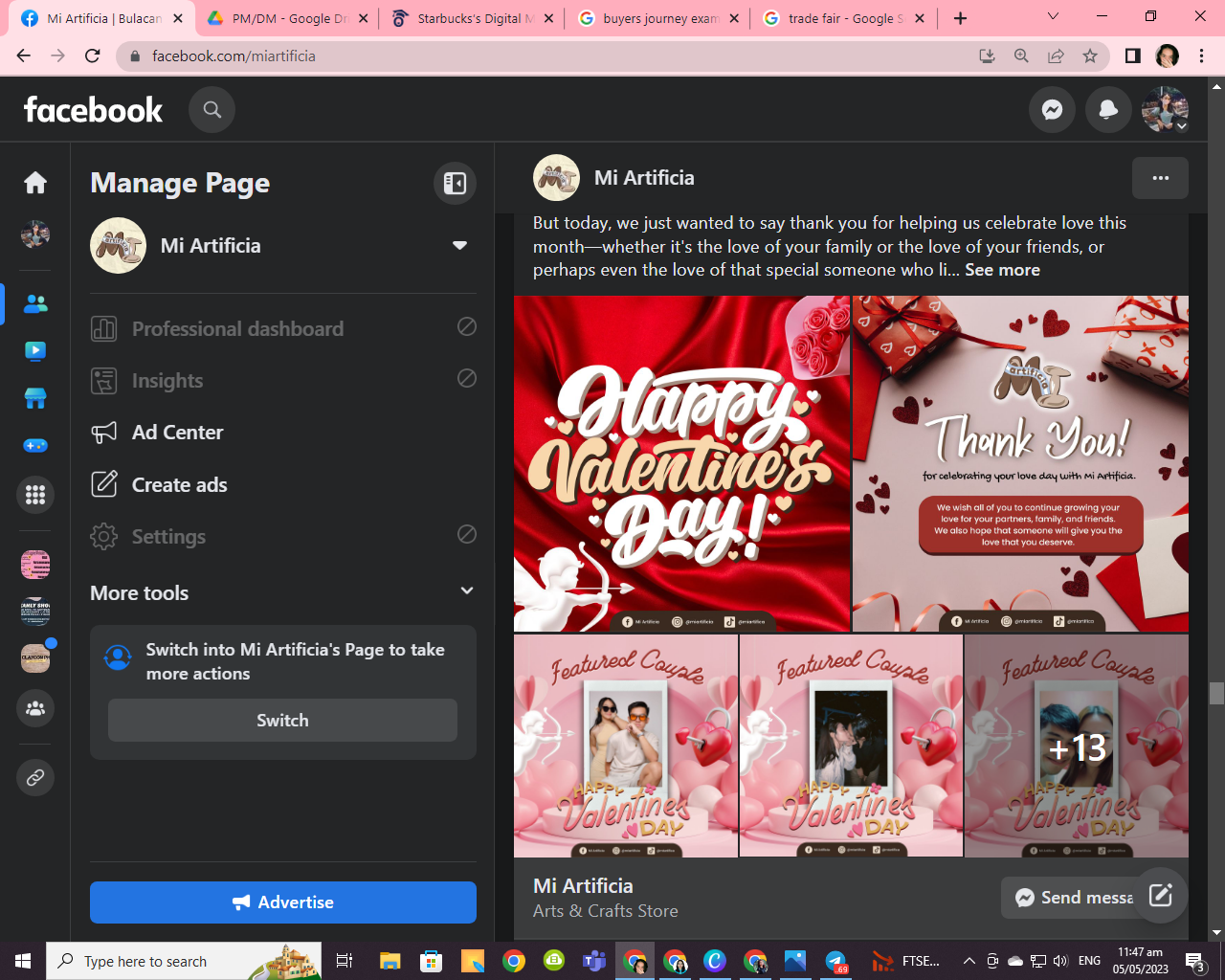Screen dimensions: 1225x980
Task: Open the Gaming icon in left sidebar
Action: (35, 446)
